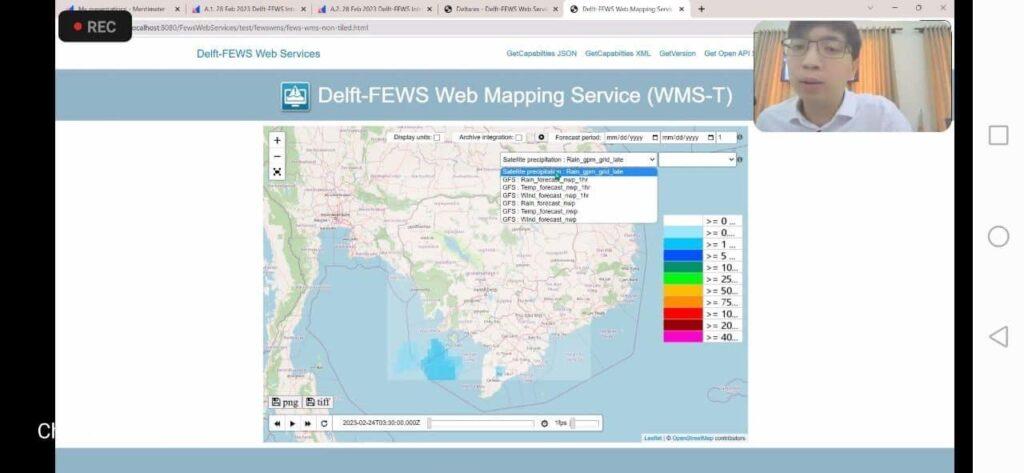Play the map animation
Image resolution: width=1024 pixels, height=473 pixels.
click(293, 423)
